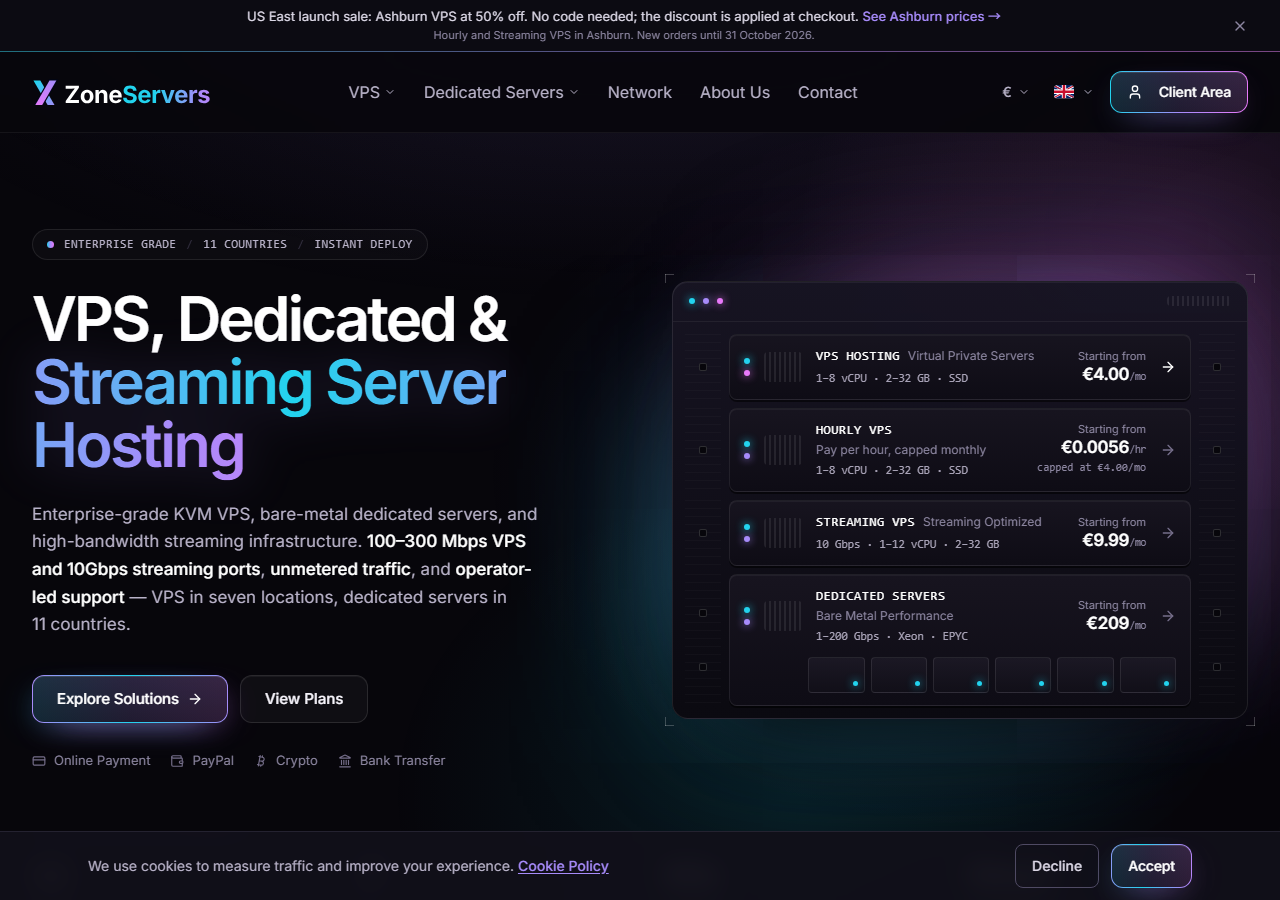1280x900 pixels.
Task: Open the See Ashburn prices link
Action: 931,17
